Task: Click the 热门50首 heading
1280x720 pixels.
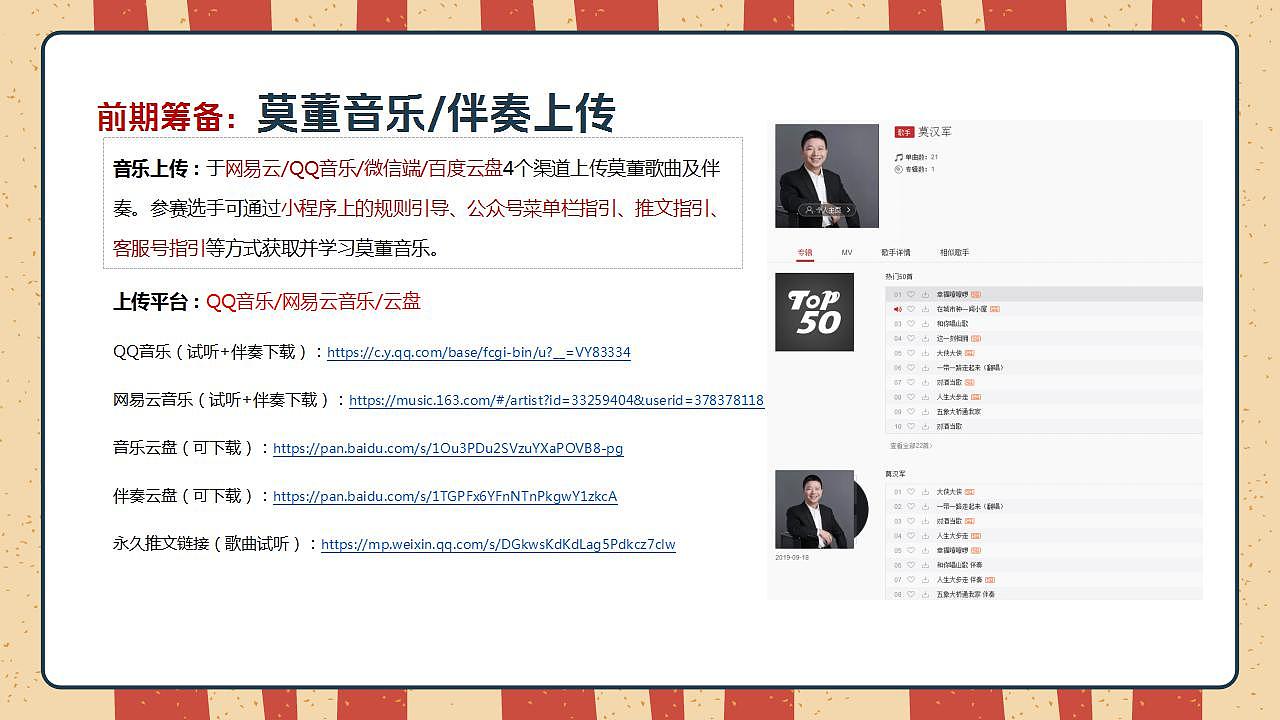Action: tap(899, 276)
